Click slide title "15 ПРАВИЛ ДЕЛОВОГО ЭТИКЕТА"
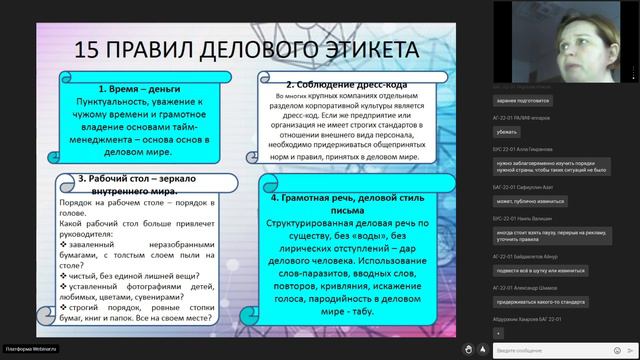Screen dimensions: 640x360 (247, 50)
